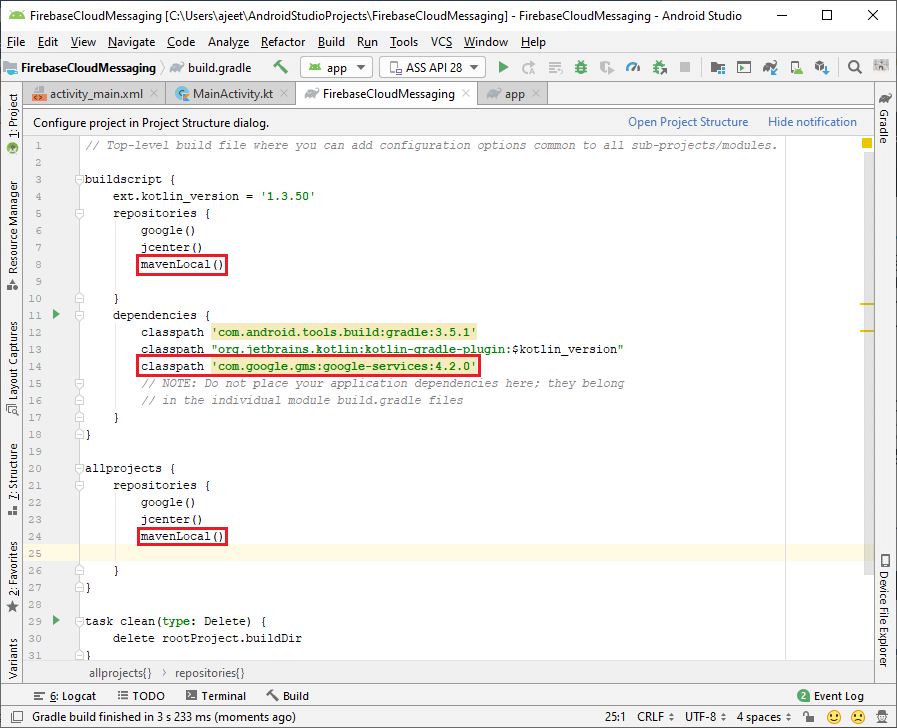This screenshot has height=728, width=897.
Task: Click the Apply Code Changes icon
Action: click(555, 67)
